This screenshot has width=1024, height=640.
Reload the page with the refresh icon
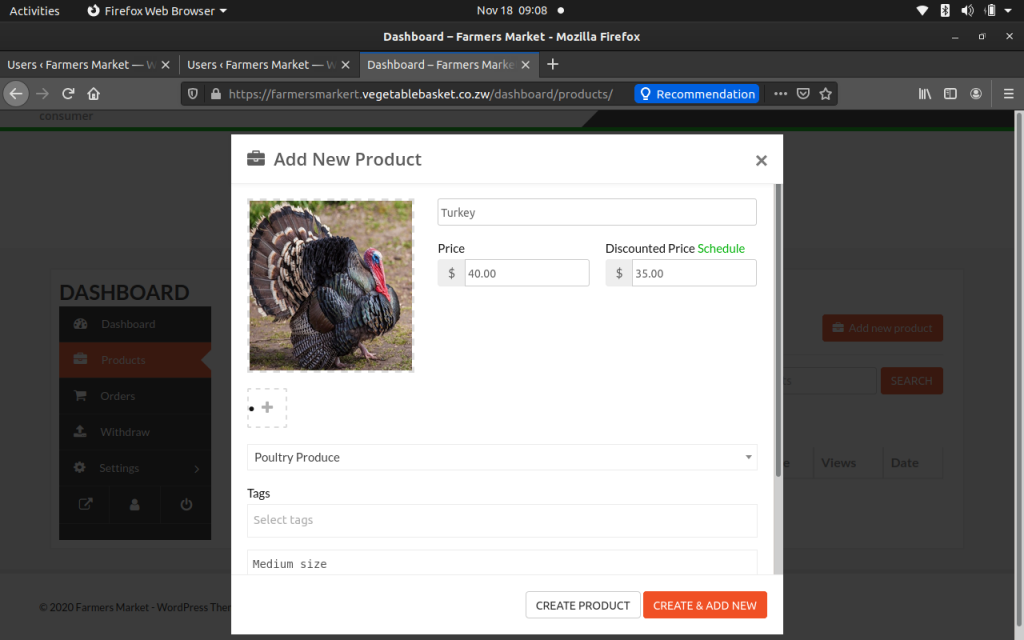tap(68, 94)
